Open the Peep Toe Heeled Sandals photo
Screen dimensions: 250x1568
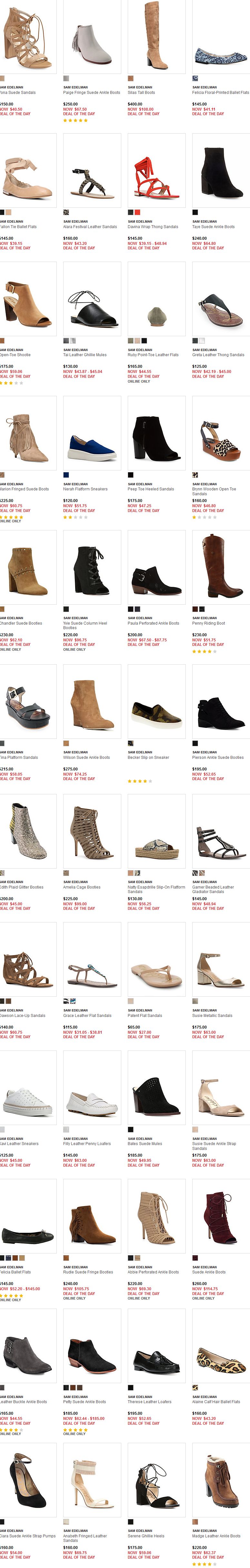(156, 433)
